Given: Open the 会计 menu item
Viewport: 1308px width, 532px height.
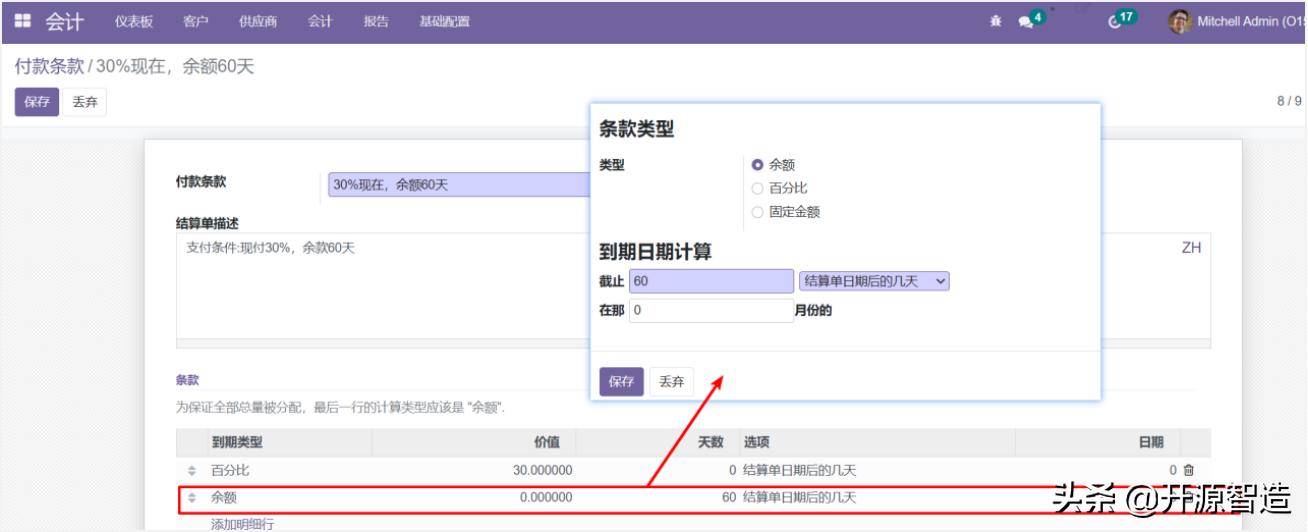Looking at the screenshot, I should tap(320, 22).
